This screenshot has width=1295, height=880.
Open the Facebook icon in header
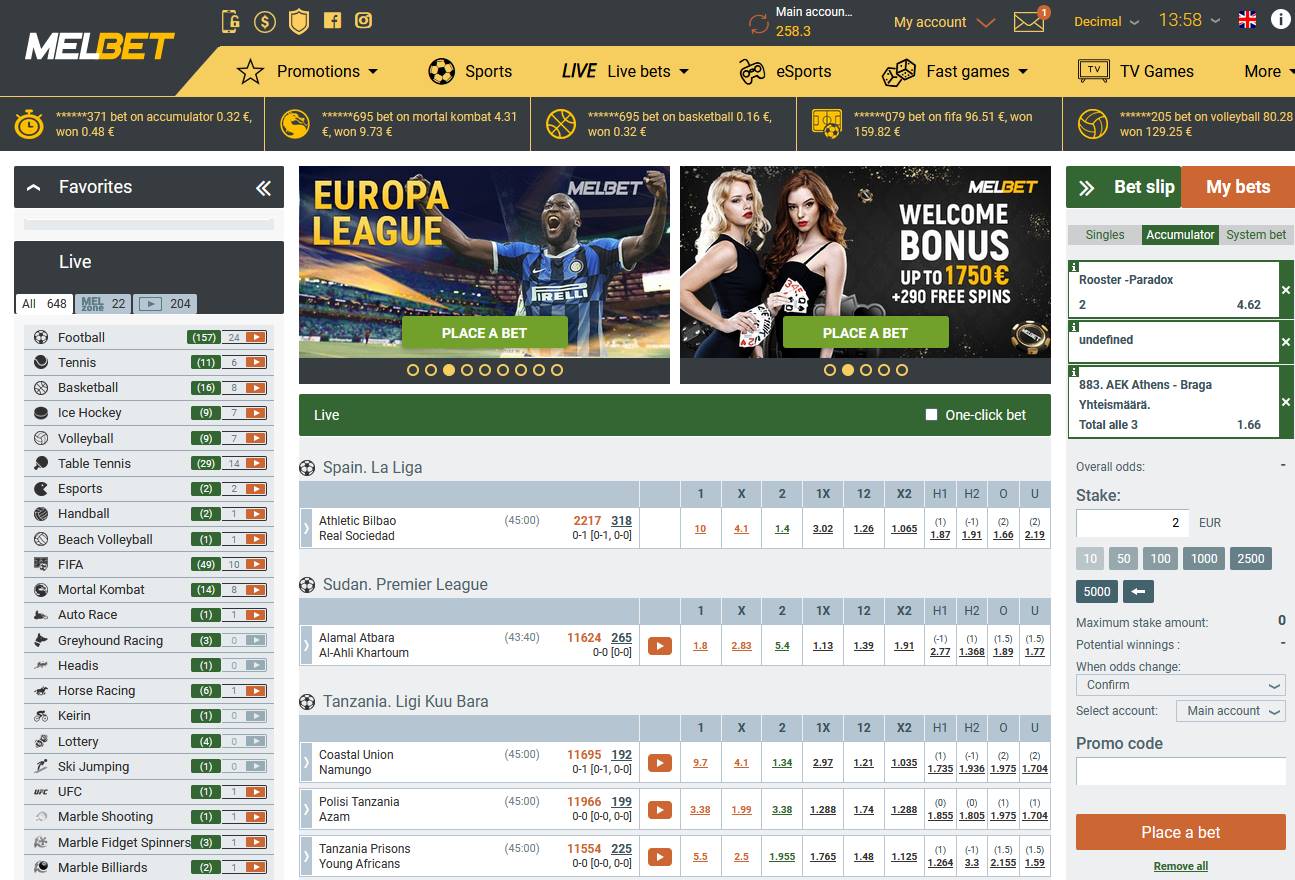pos(332,20)
